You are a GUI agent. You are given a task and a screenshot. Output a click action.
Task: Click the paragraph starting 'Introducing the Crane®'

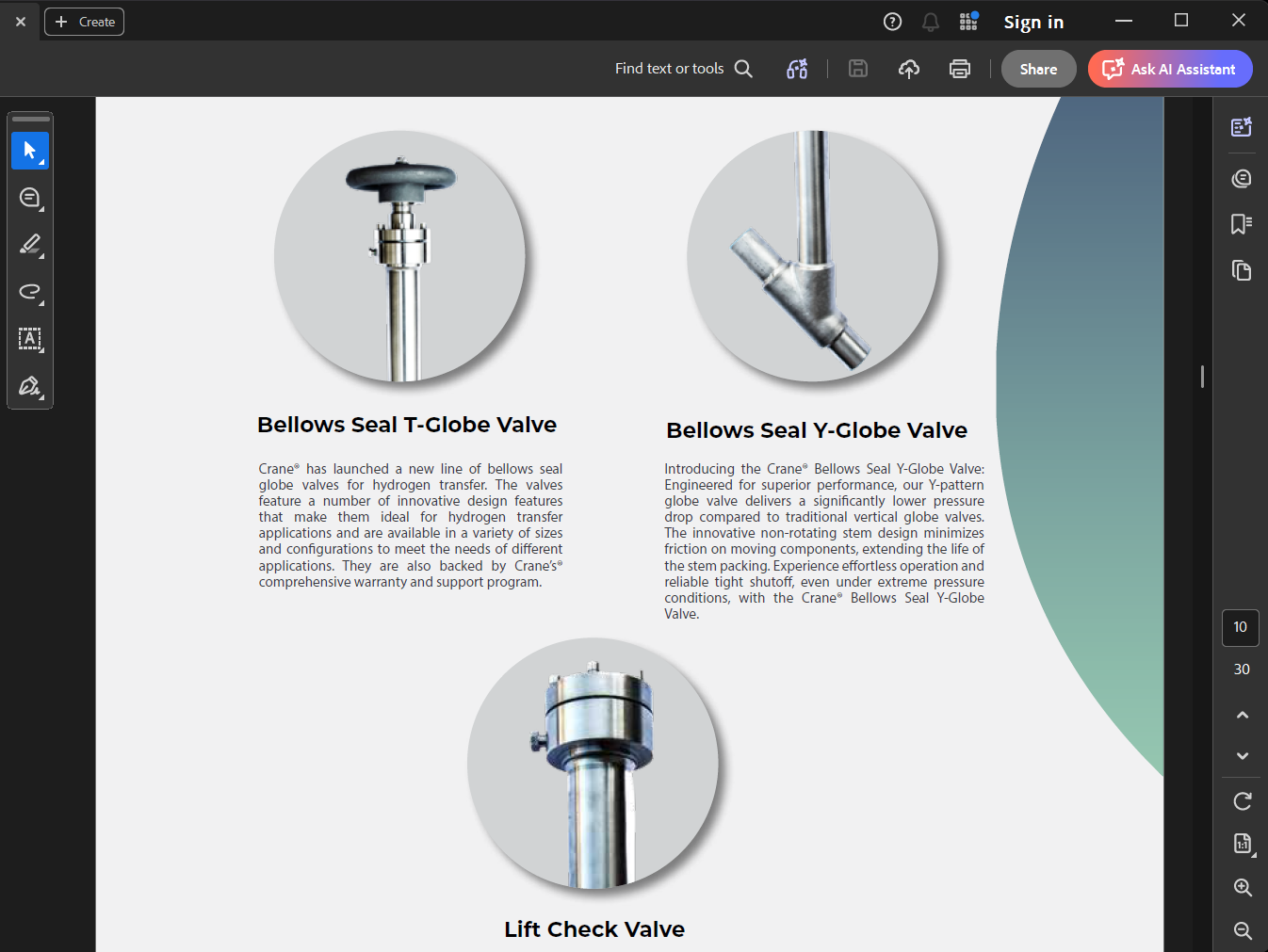click(824, 541)
